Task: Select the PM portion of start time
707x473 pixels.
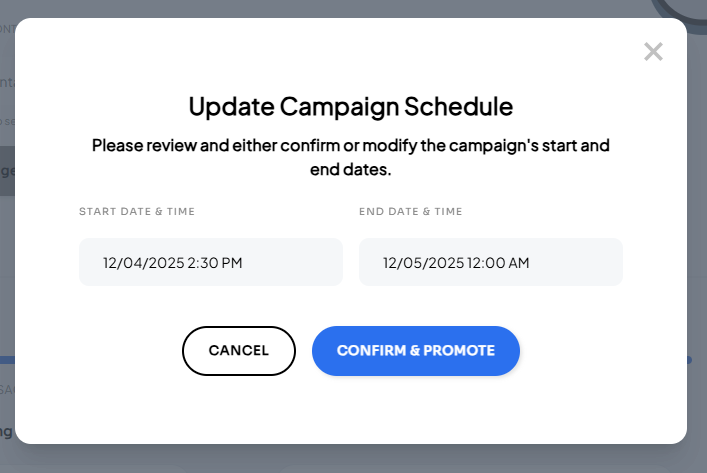Action: [232, 263]
